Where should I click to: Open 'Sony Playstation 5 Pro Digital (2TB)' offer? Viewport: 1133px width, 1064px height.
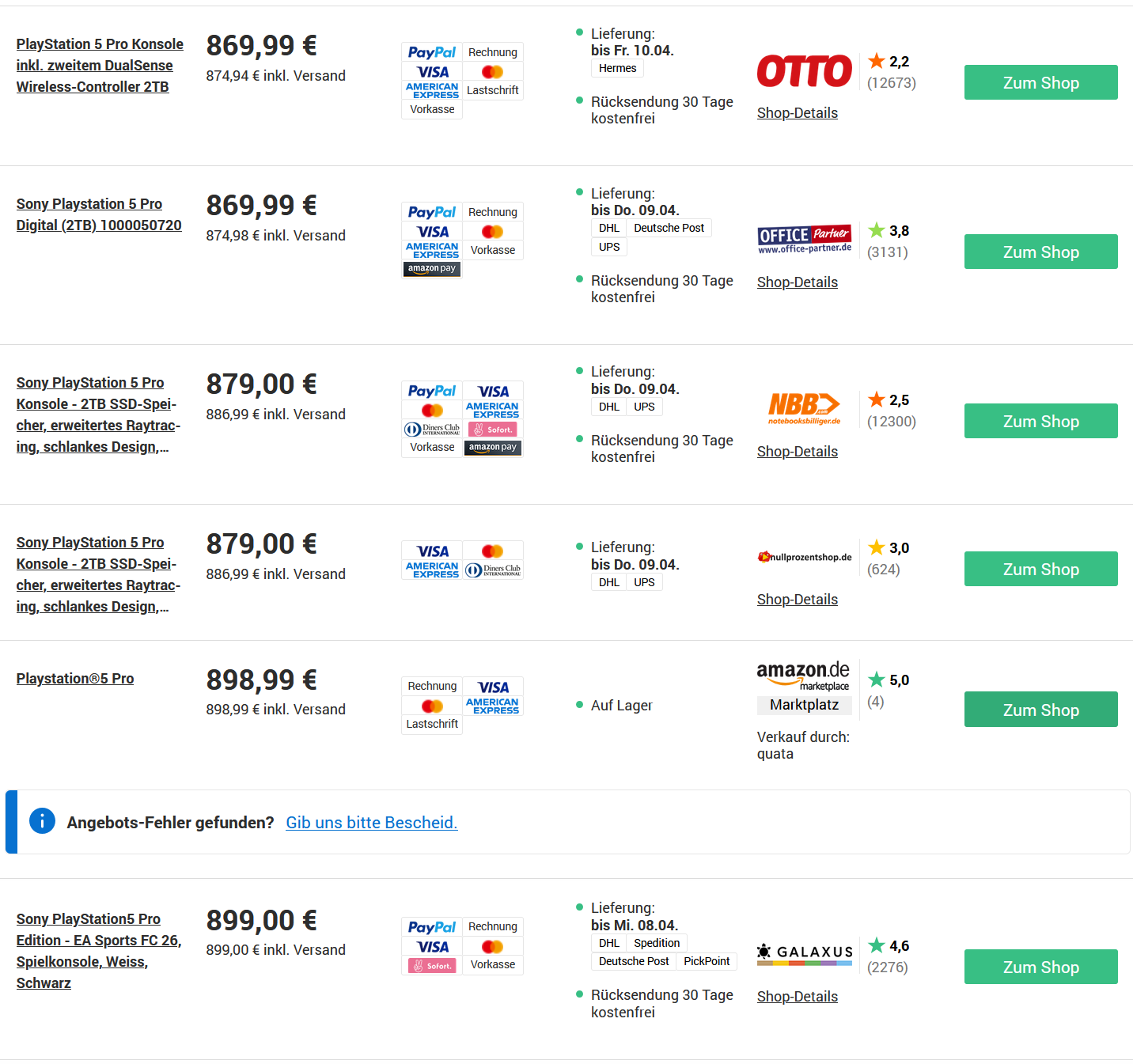pos(98,214)
